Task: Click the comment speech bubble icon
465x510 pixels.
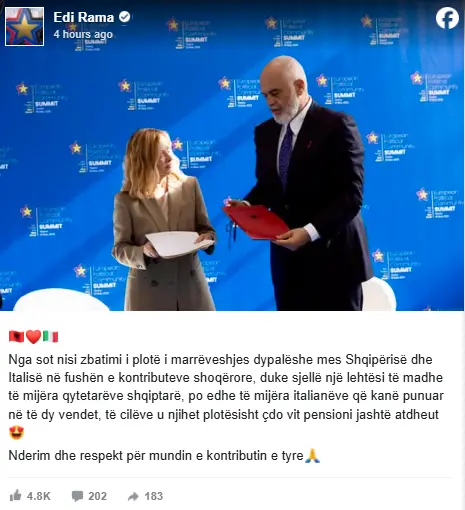Action: click(77, 496)
